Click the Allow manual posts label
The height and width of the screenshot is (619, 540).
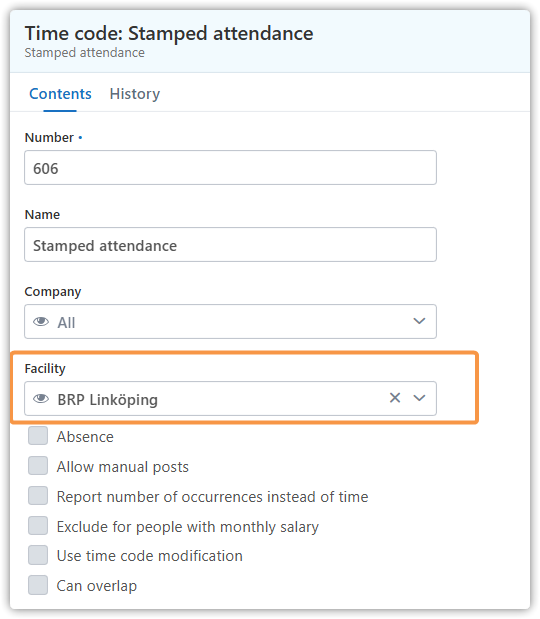click(x=123, y=467)
